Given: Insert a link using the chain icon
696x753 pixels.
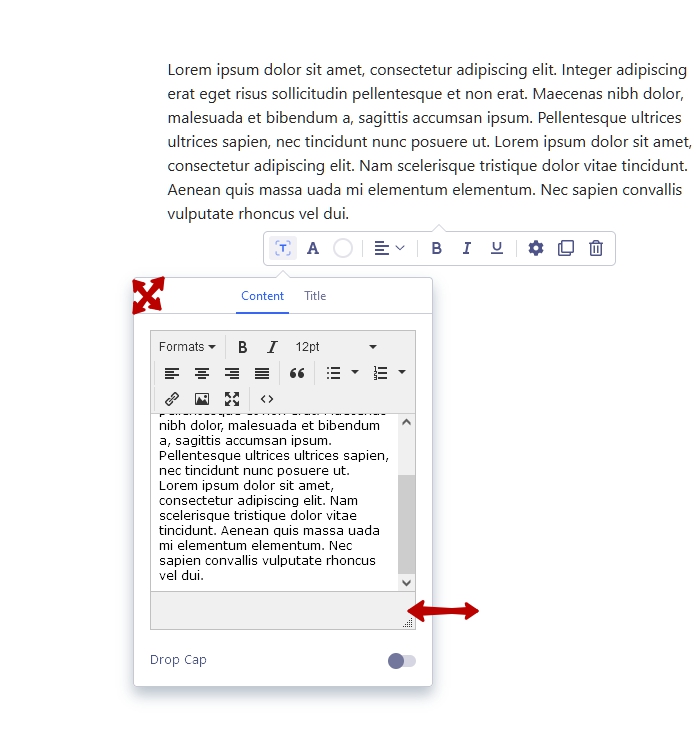Looking at the screenshot, I should pos(172,399).
